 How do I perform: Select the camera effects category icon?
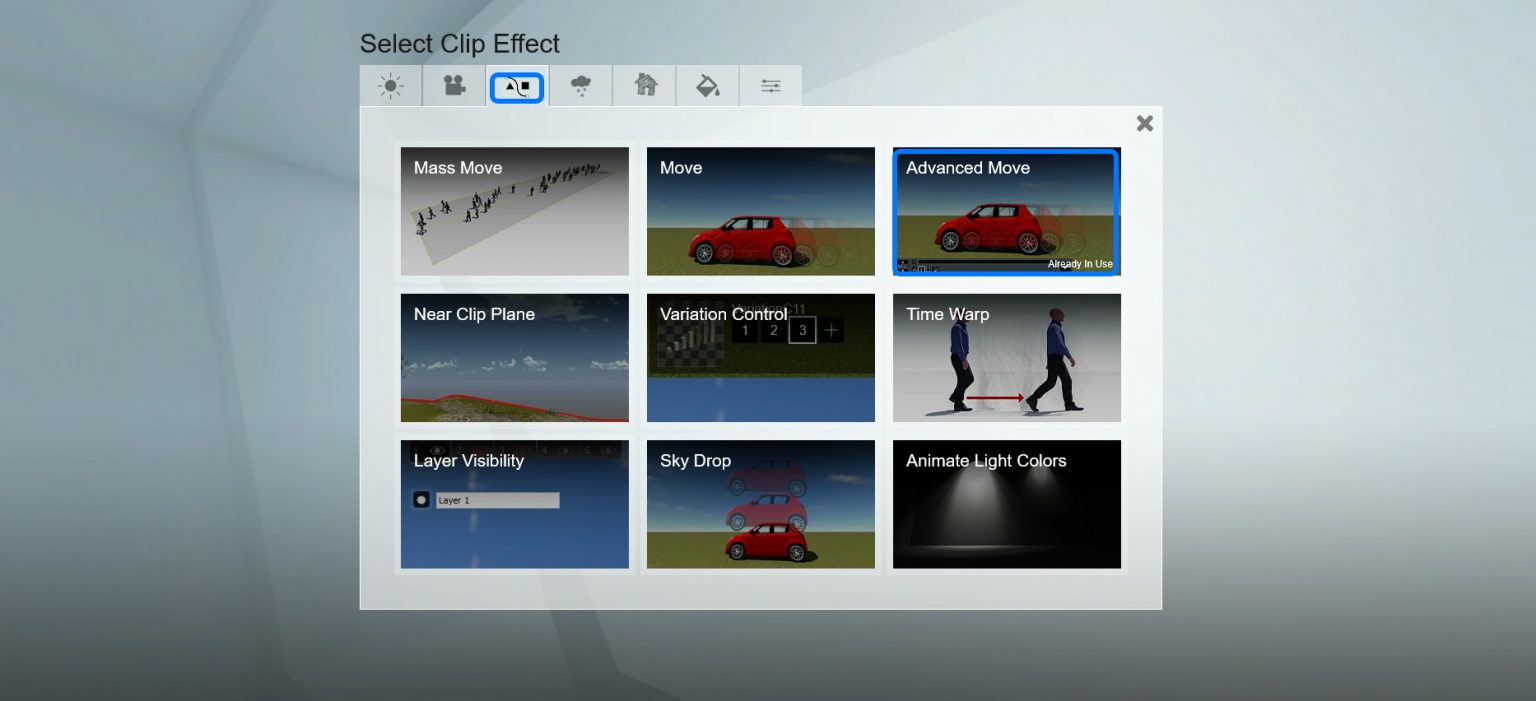point(453,86)
